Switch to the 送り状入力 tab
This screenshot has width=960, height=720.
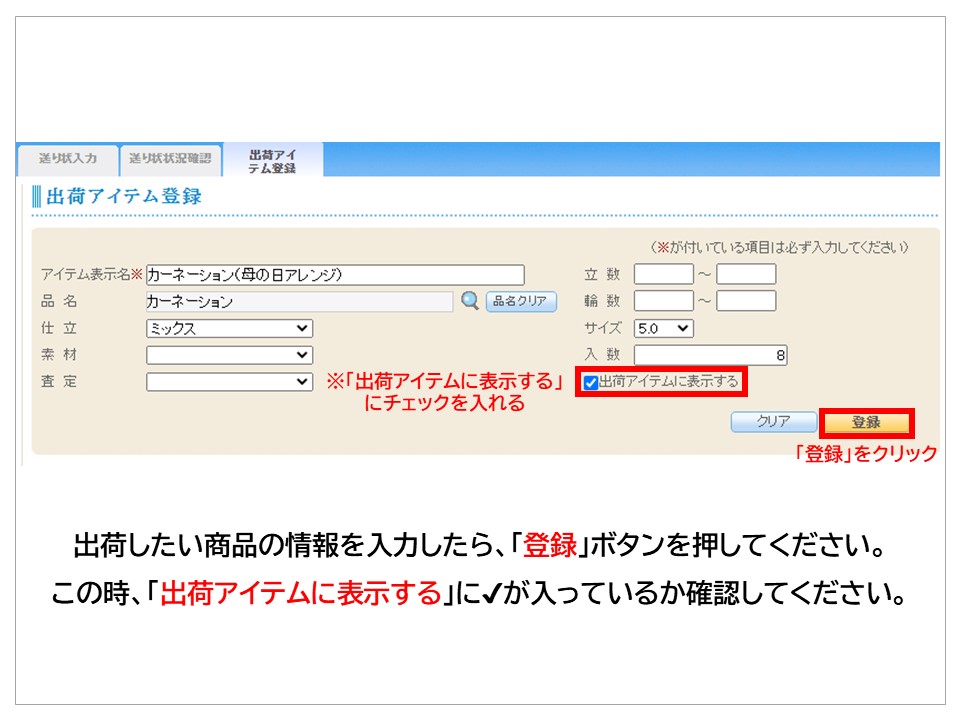[68, 159]
